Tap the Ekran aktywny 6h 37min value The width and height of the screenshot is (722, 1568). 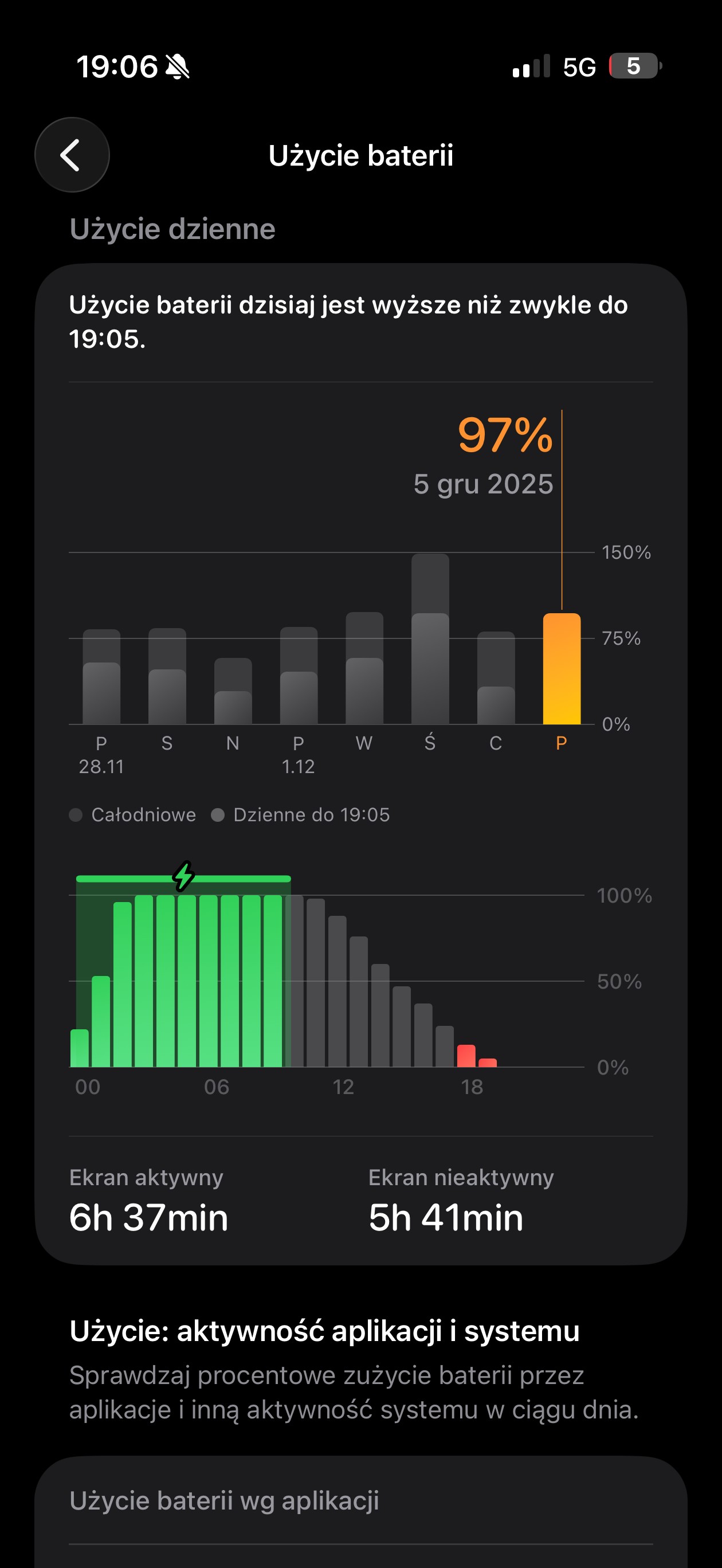click(x=148, y=1217)
